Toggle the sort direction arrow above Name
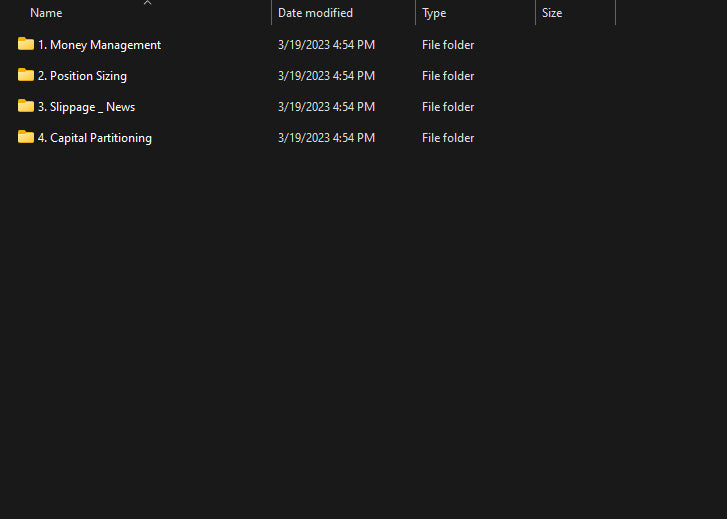The image size is (727, 519). [147, 3]
